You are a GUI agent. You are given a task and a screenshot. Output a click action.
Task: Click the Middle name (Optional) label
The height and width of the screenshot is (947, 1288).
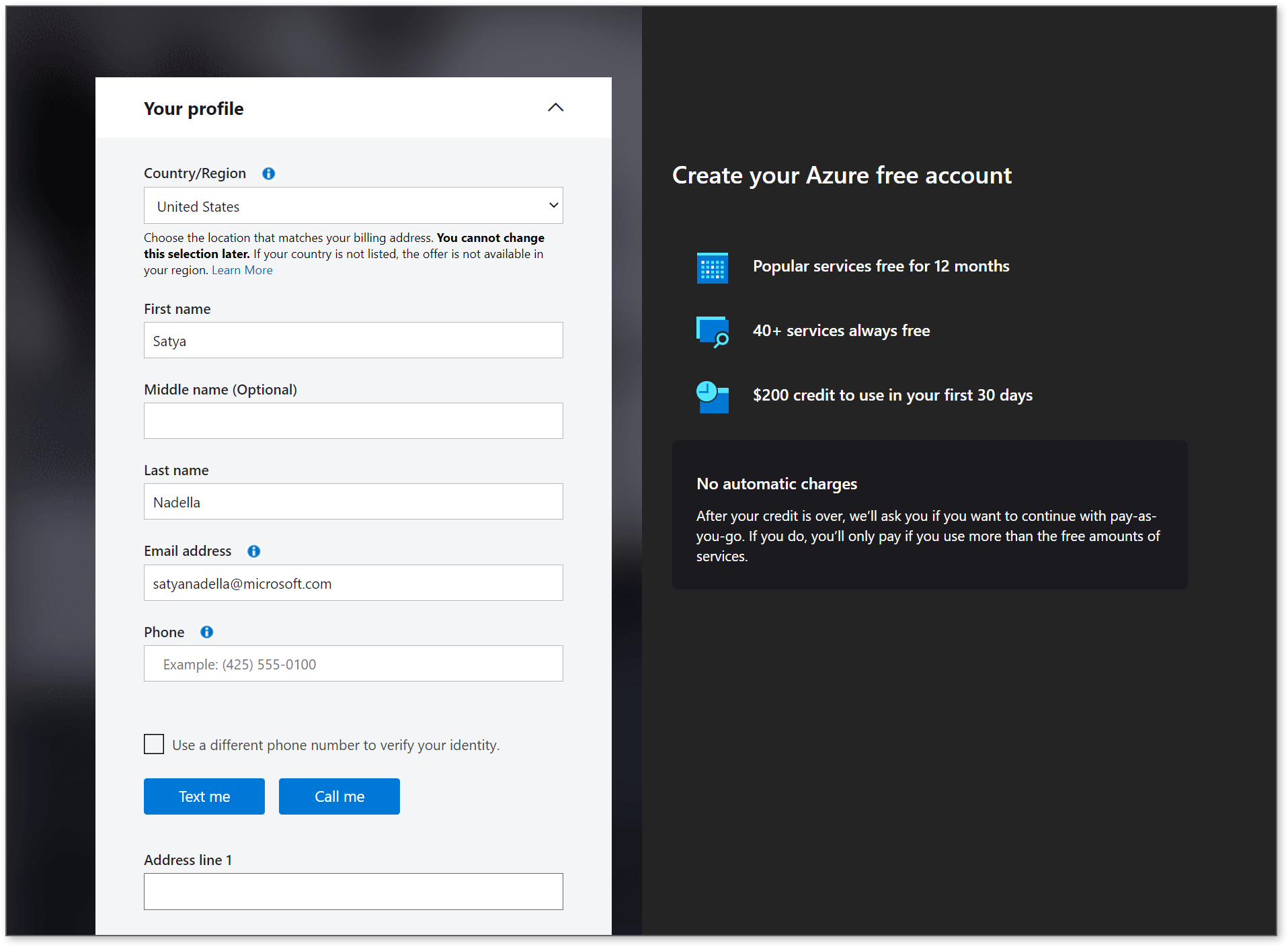(220, 390)
